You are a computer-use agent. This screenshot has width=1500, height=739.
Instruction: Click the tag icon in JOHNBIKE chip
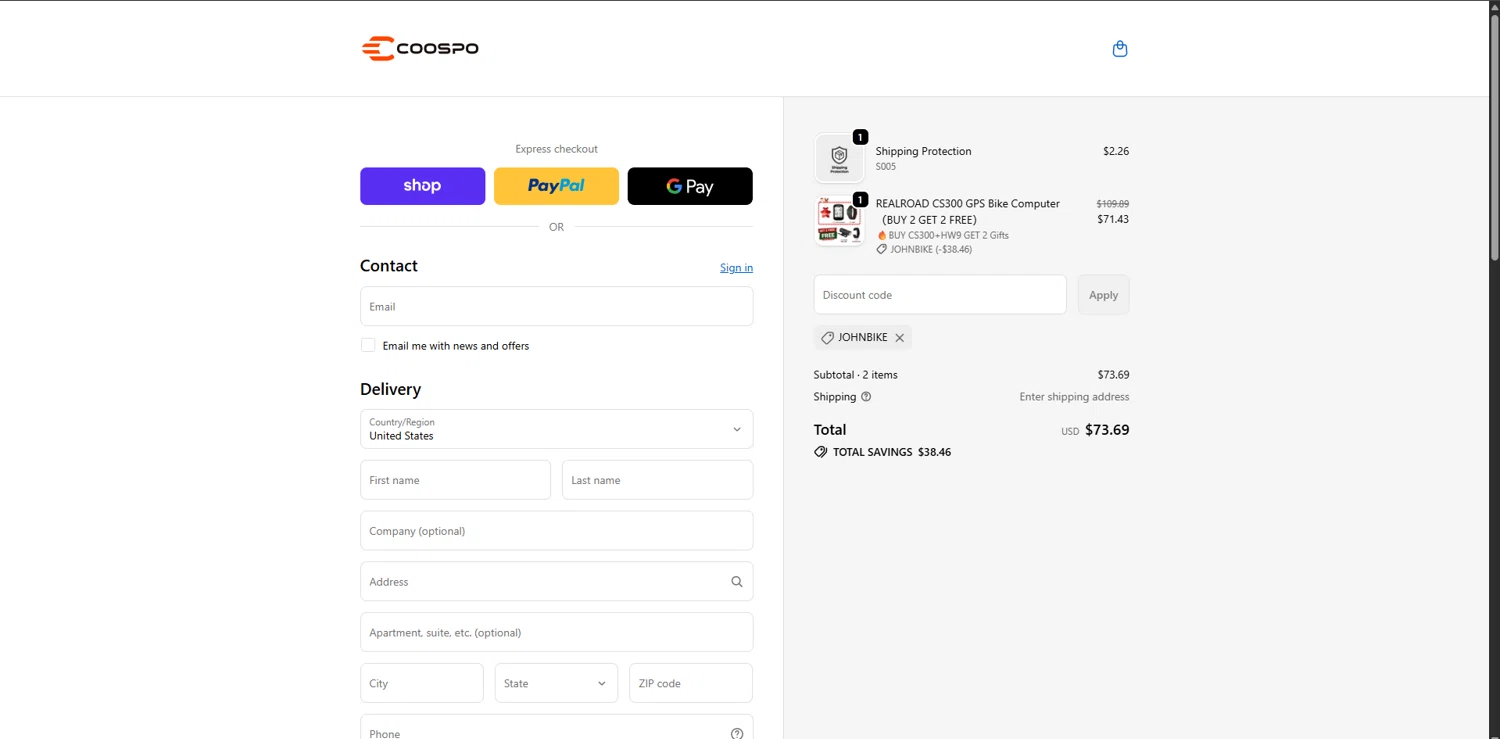[x=827, y=338]
